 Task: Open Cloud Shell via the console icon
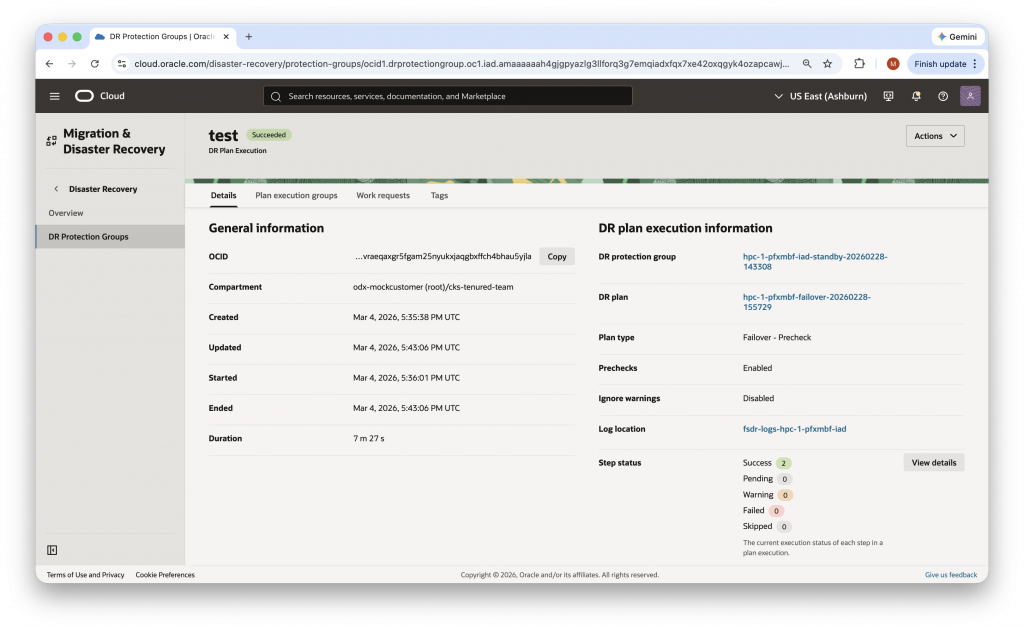[x=888, y=96]
